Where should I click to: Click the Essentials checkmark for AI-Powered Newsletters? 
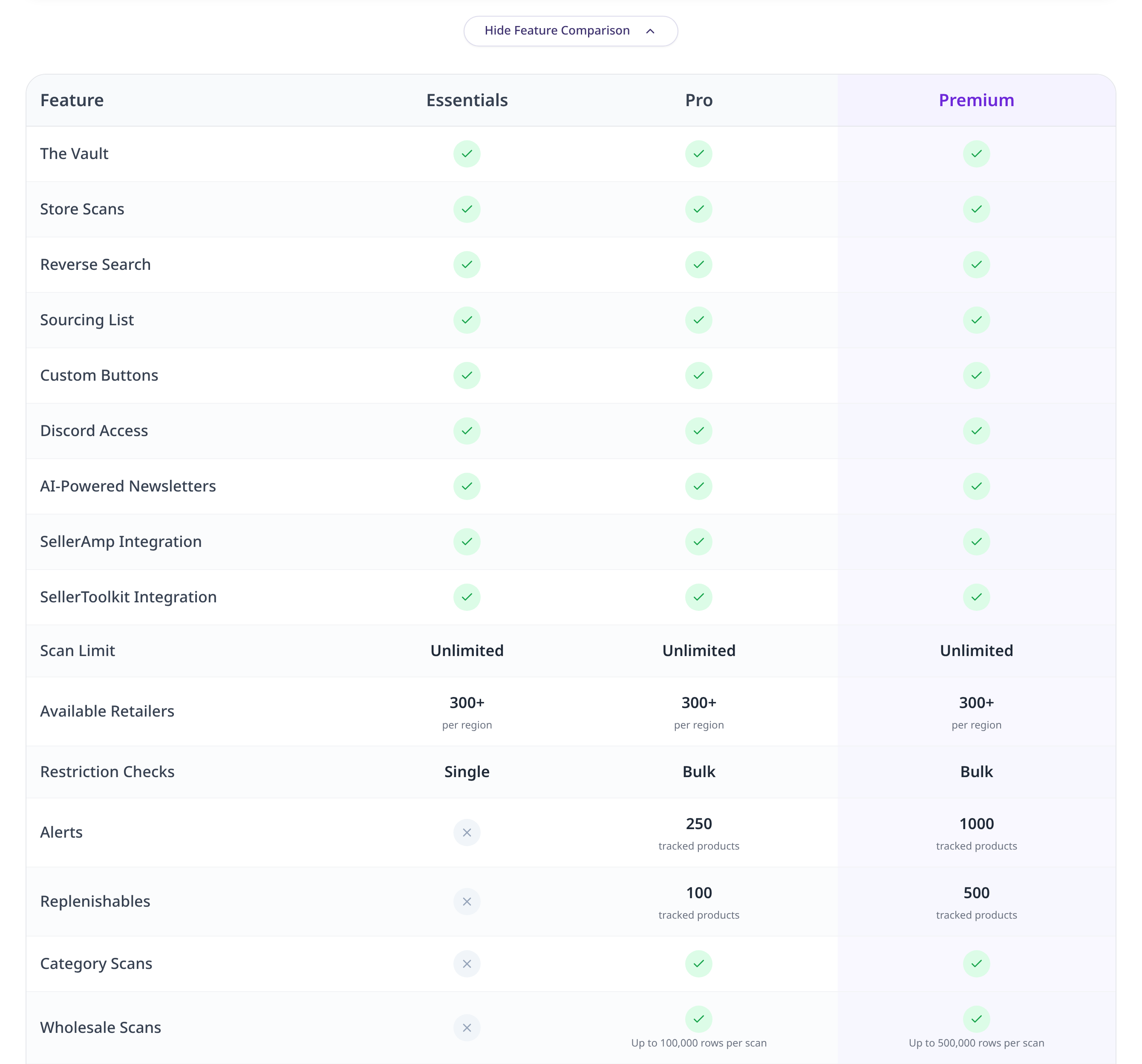467,487
